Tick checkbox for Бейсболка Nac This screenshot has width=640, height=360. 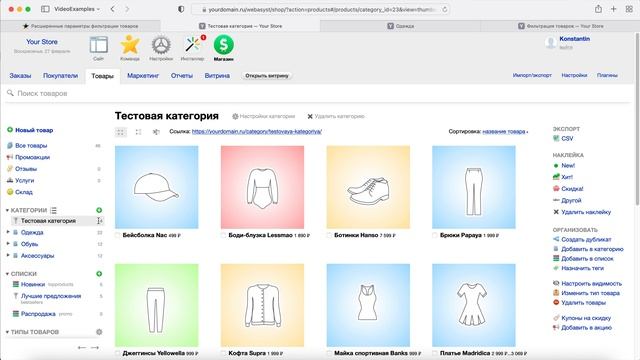click(x=118, y=236)
